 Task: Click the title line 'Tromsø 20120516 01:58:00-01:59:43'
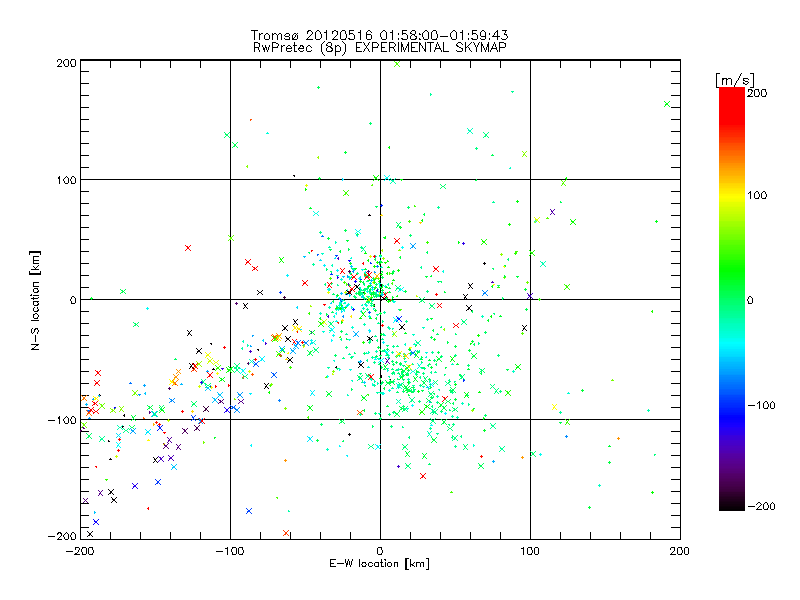pyautogui.click(x=379, y=35)
